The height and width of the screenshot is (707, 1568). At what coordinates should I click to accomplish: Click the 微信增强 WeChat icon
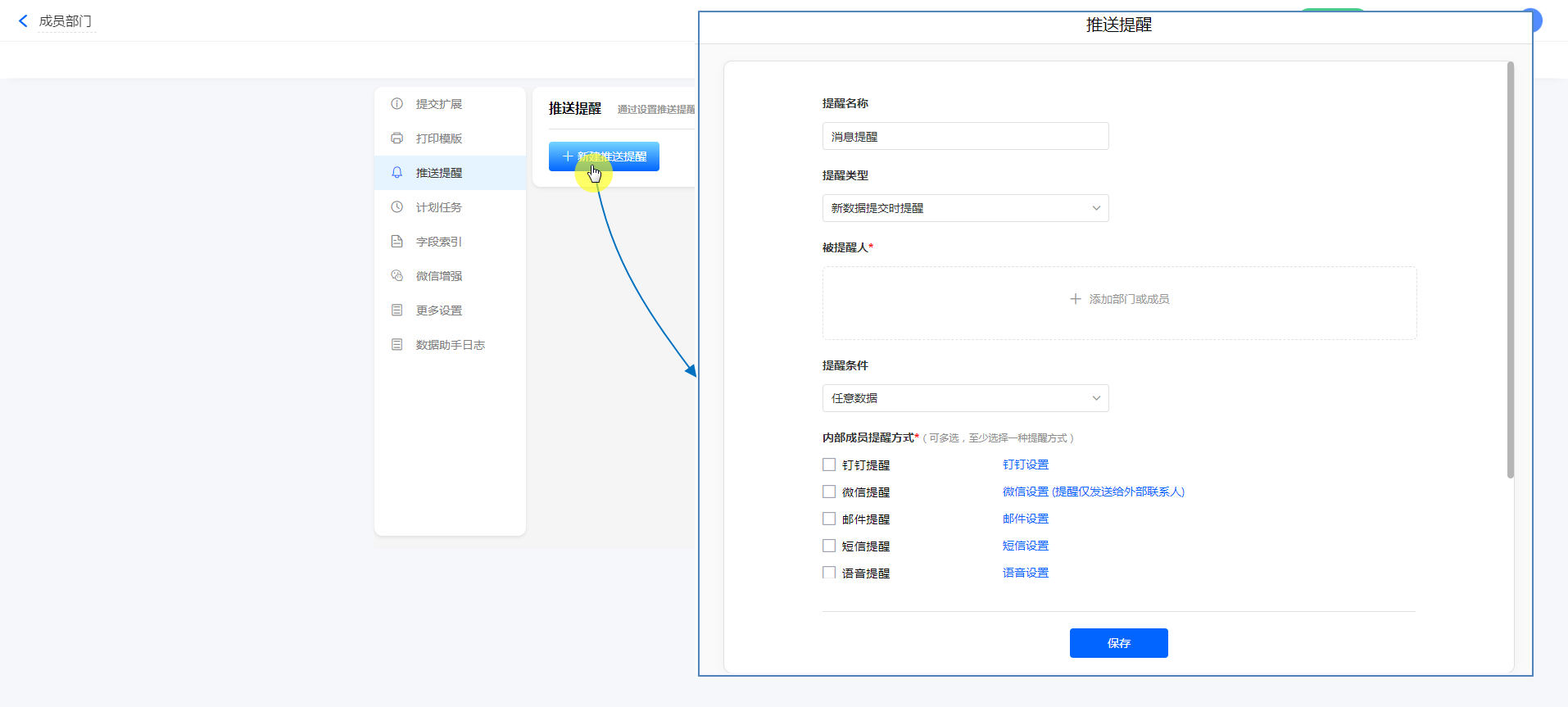click(397, 276)
